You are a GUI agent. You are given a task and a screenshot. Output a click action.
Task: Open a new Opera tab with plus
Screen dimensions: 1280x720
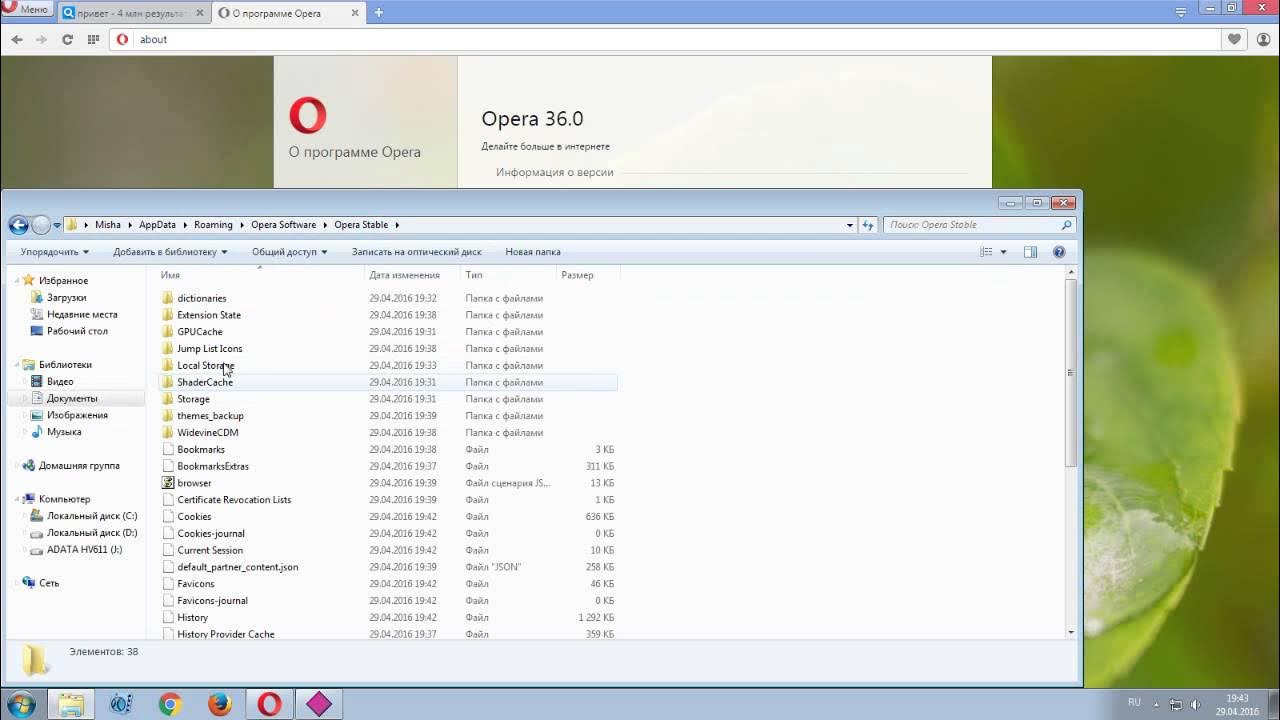tap(378, 13)
